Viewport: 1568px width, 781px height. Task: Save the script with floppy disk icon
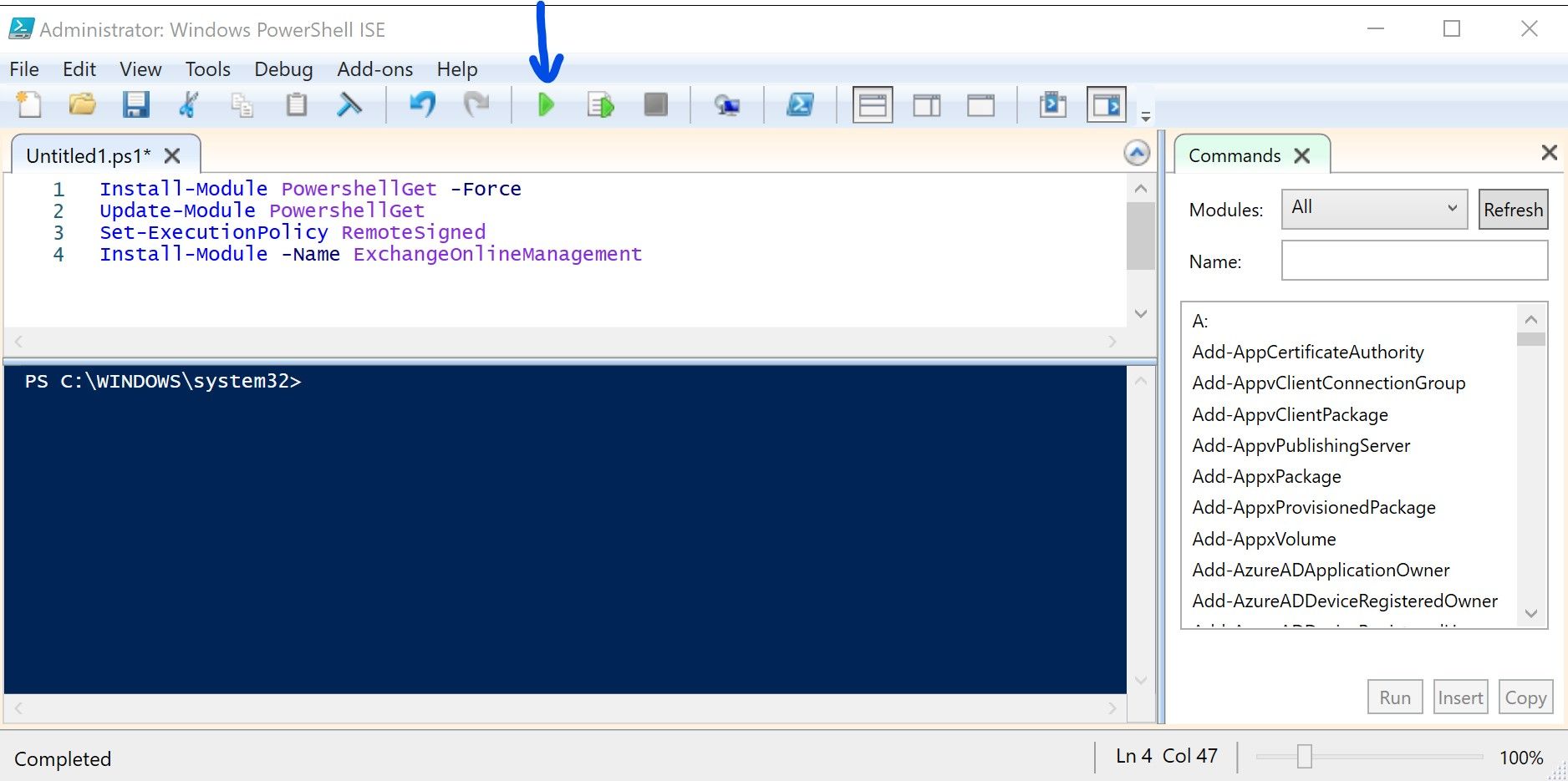[x=135, y=104]
